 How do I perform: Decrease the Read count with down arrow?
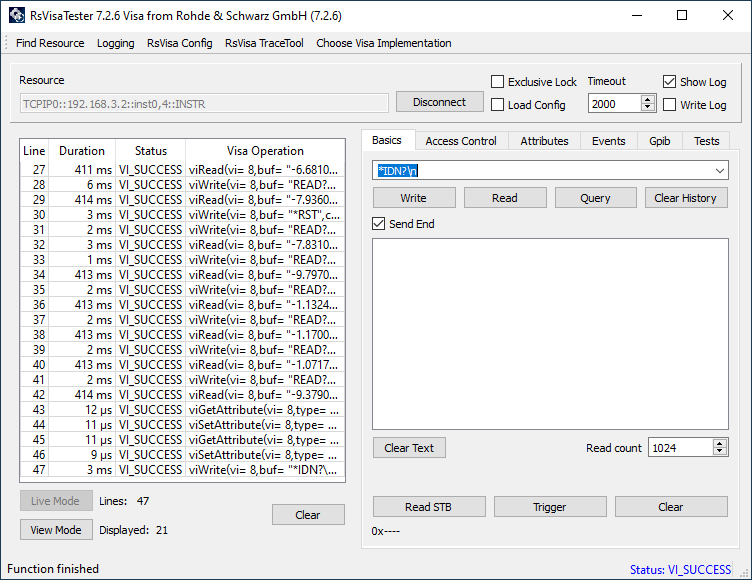tap(719, 451)
